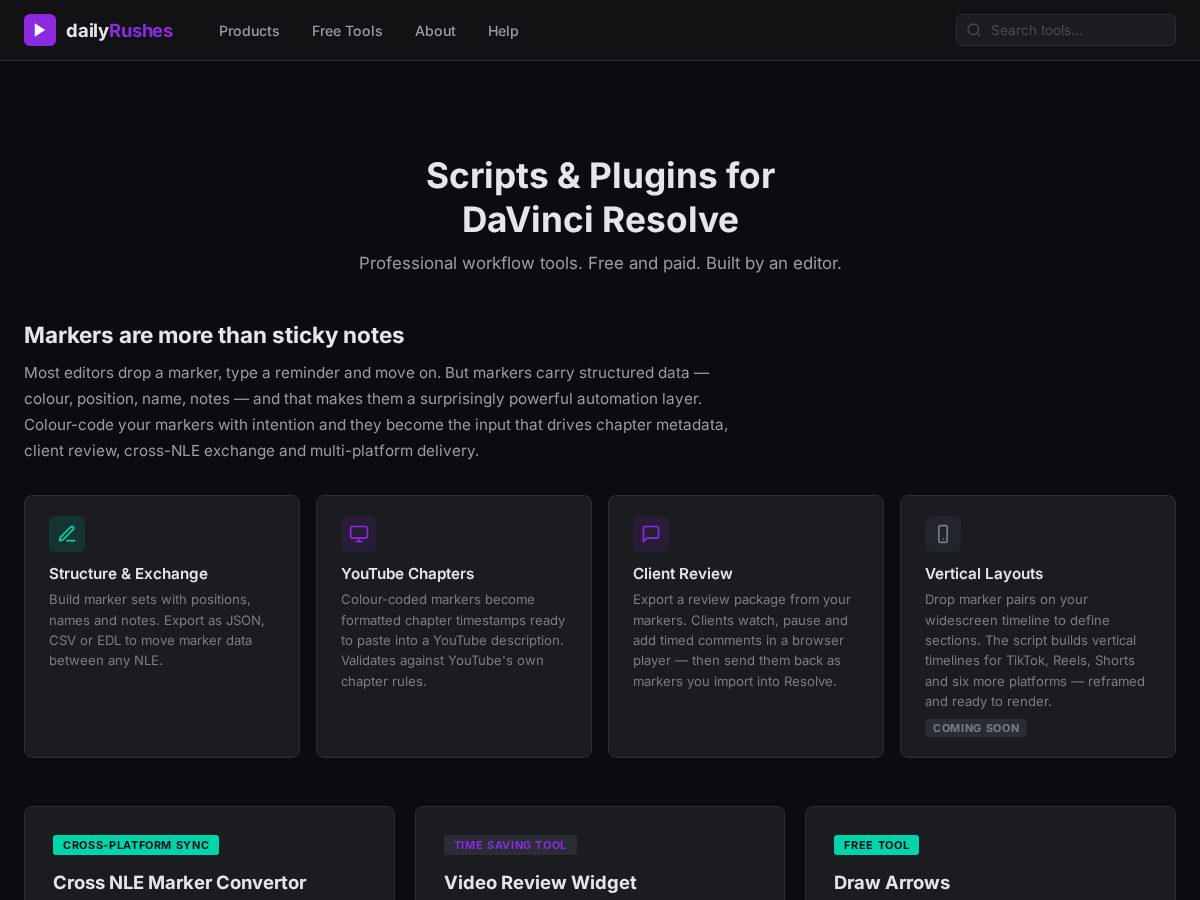Open the Draw Arrows tool
Image resolution: width=1200 pixels, height=900 pixels.
click(892, 883)
